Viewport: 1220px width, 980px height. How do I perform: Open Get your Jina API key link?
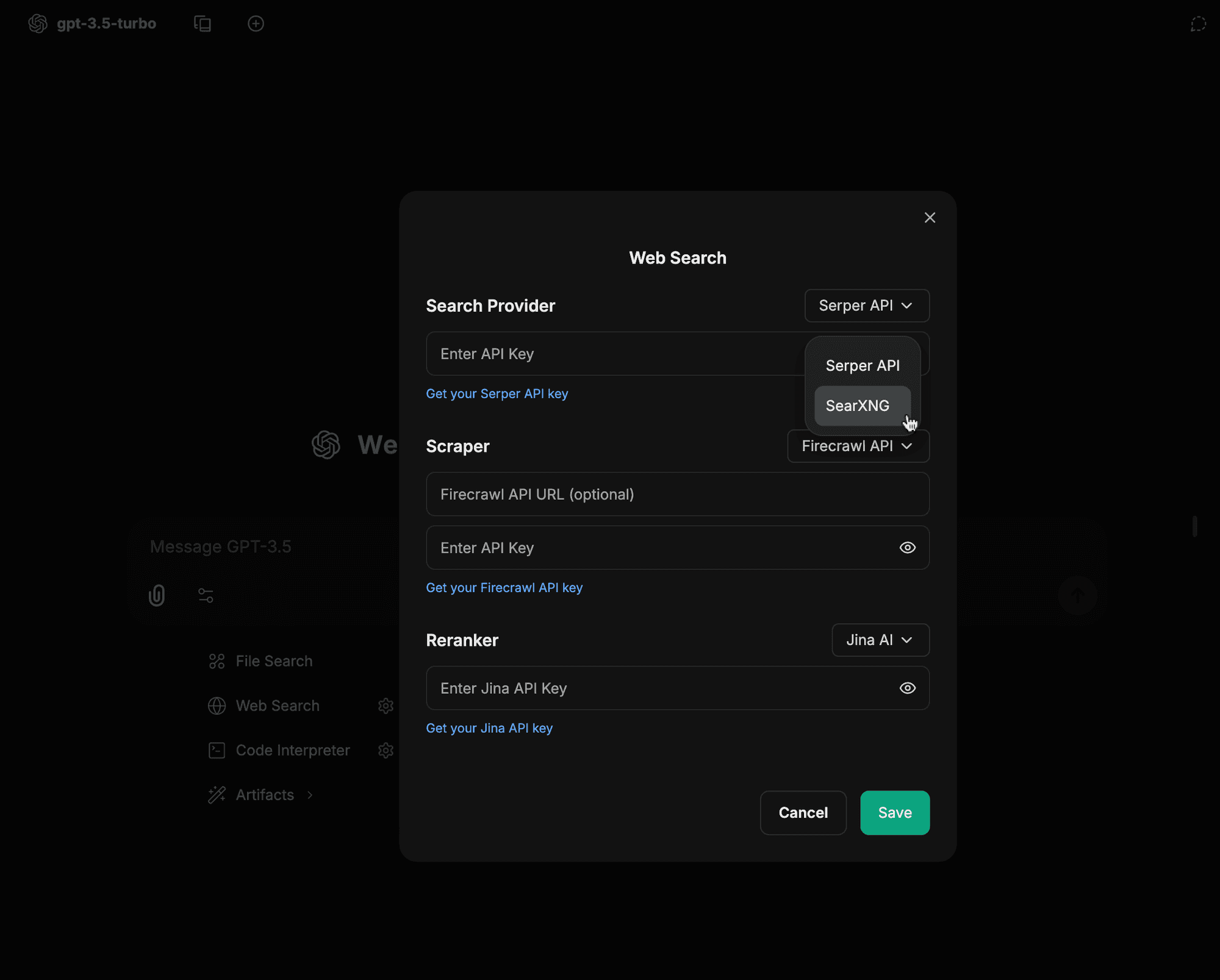pos(489,728)
